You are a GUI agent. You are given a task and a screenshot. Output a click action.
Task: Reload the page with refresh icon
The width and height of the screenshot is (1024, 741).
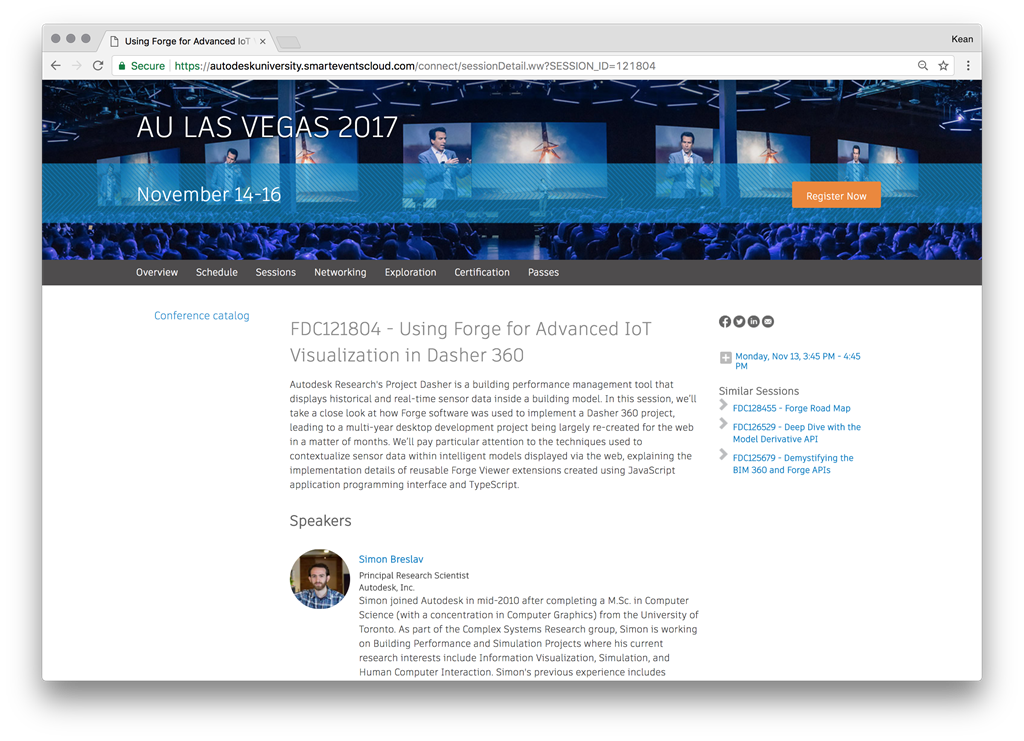[98, 66]
